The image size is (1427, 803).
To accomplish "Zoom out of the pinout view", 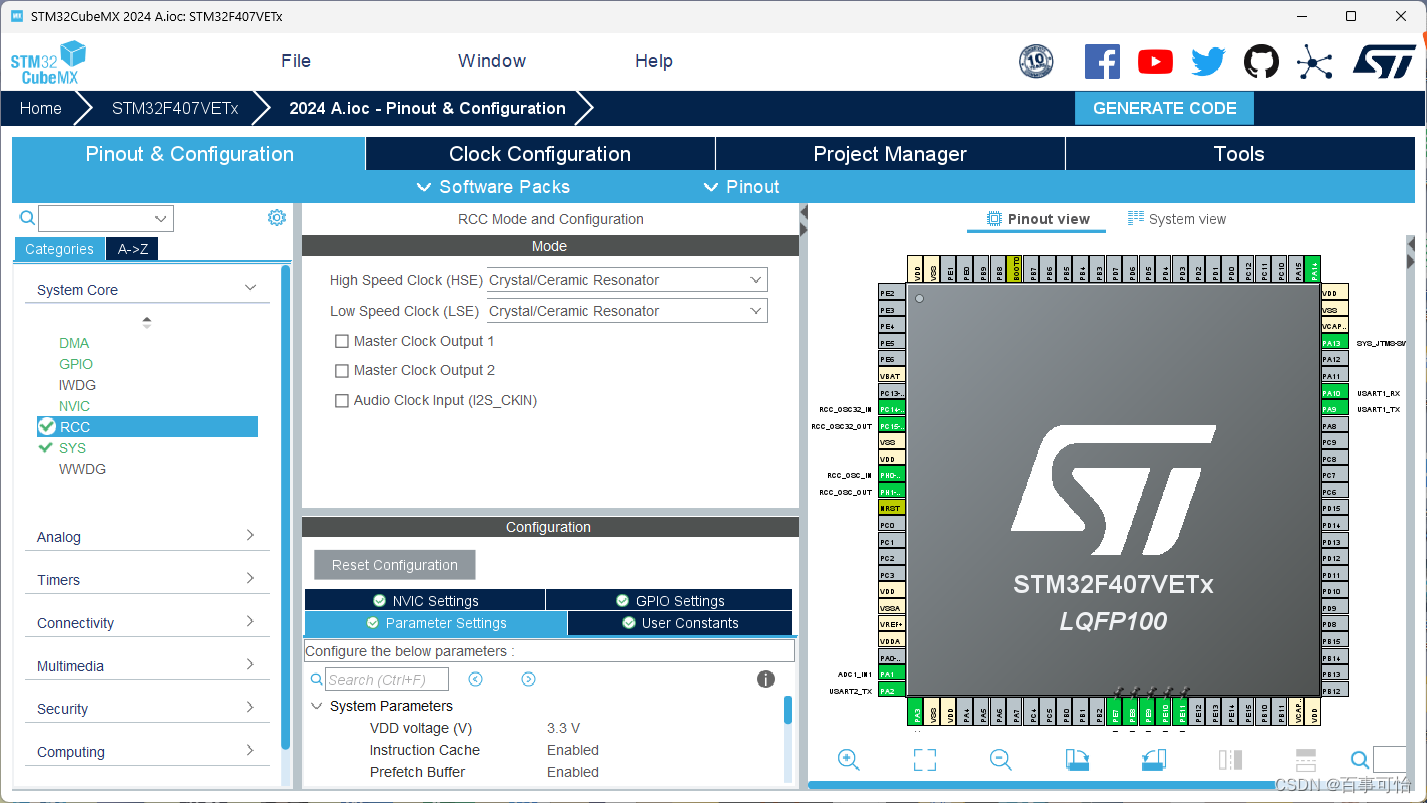I will click(x=999, y=759).
